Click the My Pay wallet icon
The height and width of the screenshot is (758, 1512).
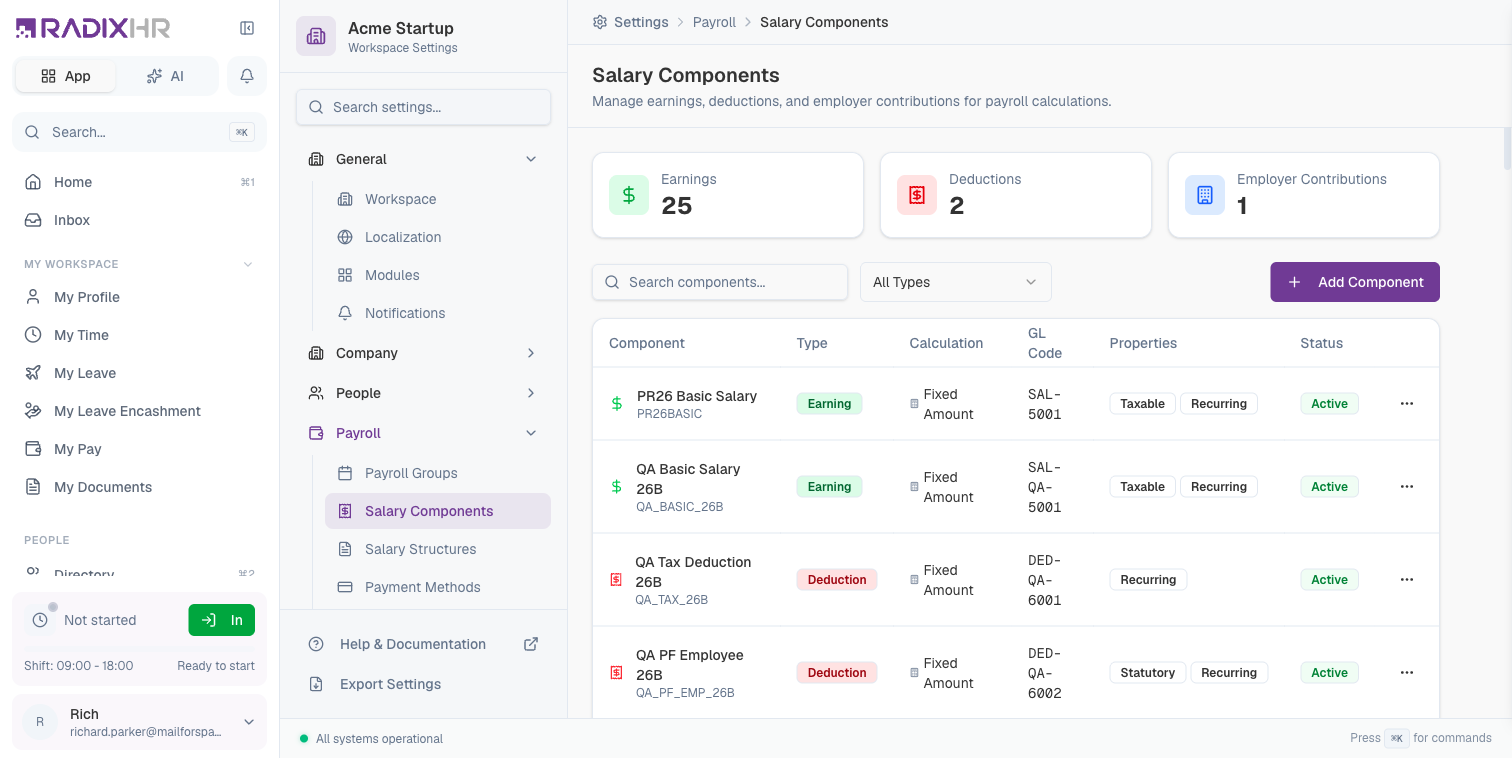(33, 449)
